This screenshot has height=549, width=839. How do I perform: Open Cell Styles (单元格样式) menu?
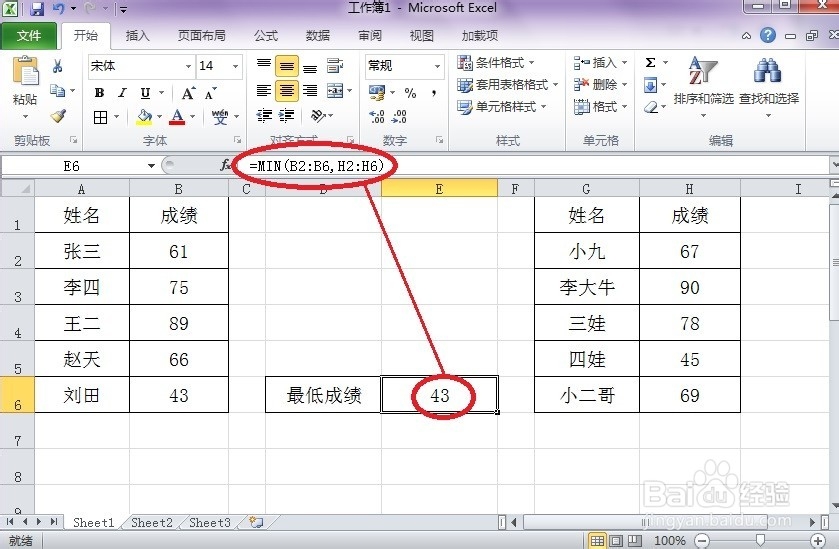tap(501, 106)
